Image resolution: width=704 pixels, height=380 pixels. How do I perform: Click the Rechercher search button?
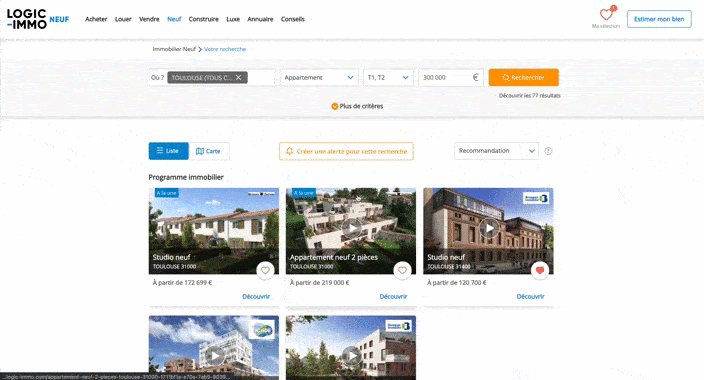[x=524, y=77]
